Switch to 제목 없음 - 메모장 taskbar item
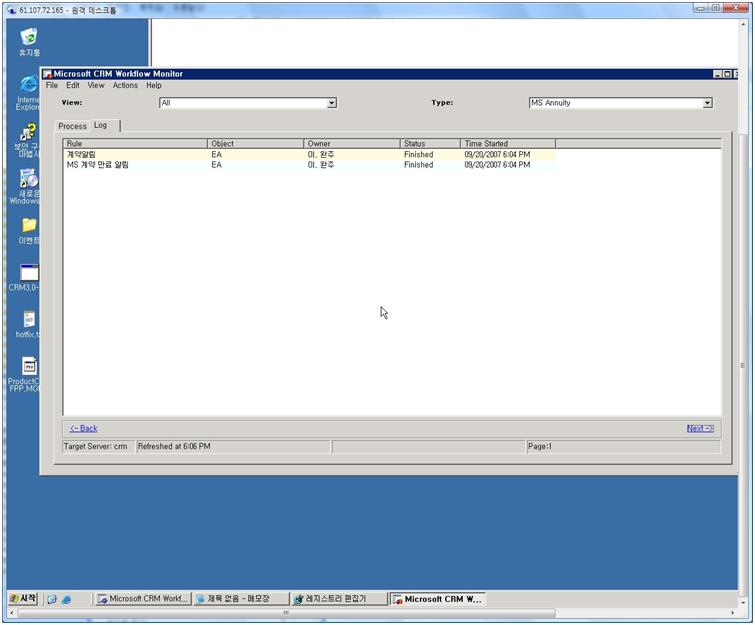Viewport: 755px width, 625px height. pyautogui.click(x=241, y=599)
